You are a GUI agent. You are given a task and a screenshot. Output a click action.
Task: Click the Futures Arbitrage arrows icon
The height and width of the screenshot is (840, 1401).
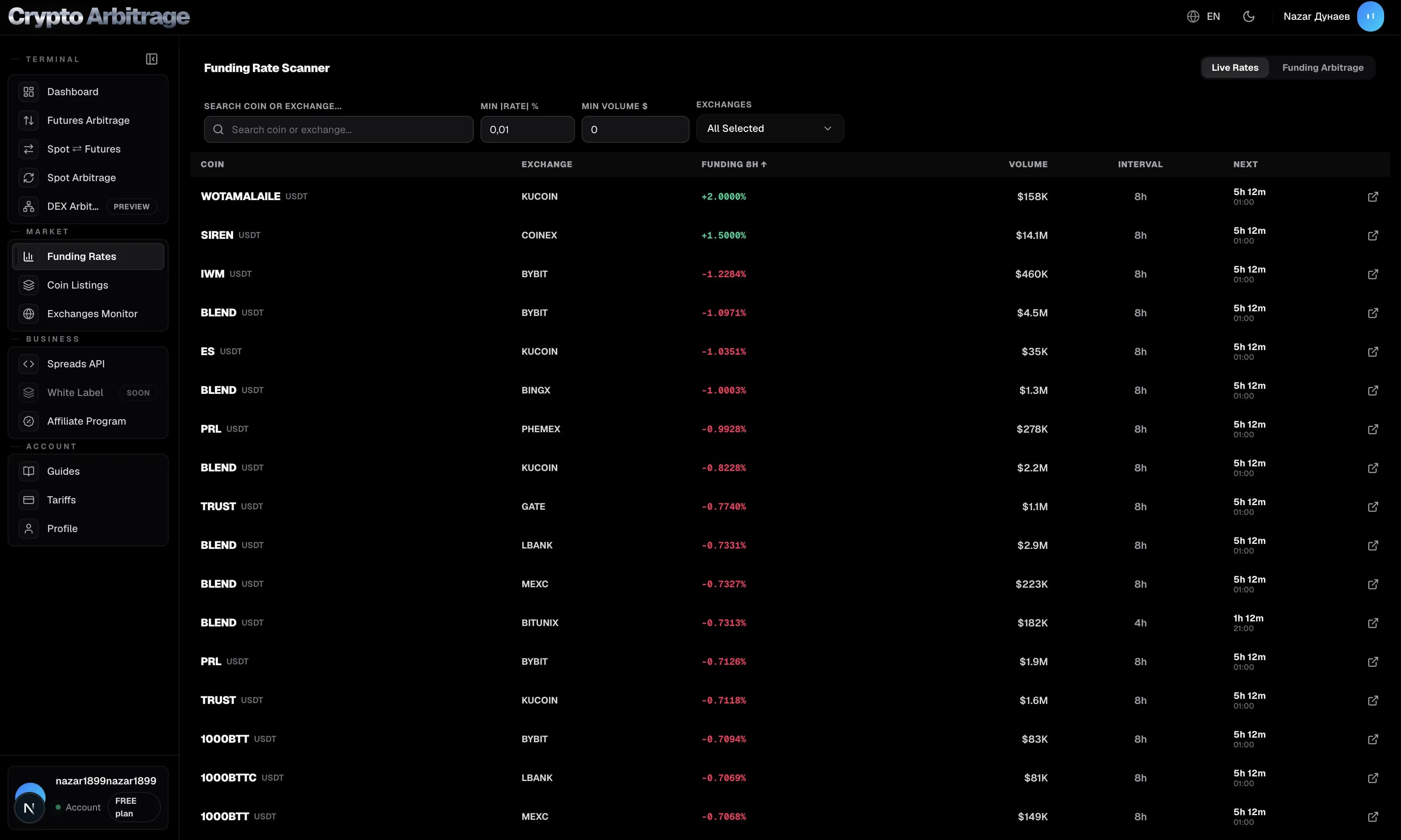(x=28, y=120)
